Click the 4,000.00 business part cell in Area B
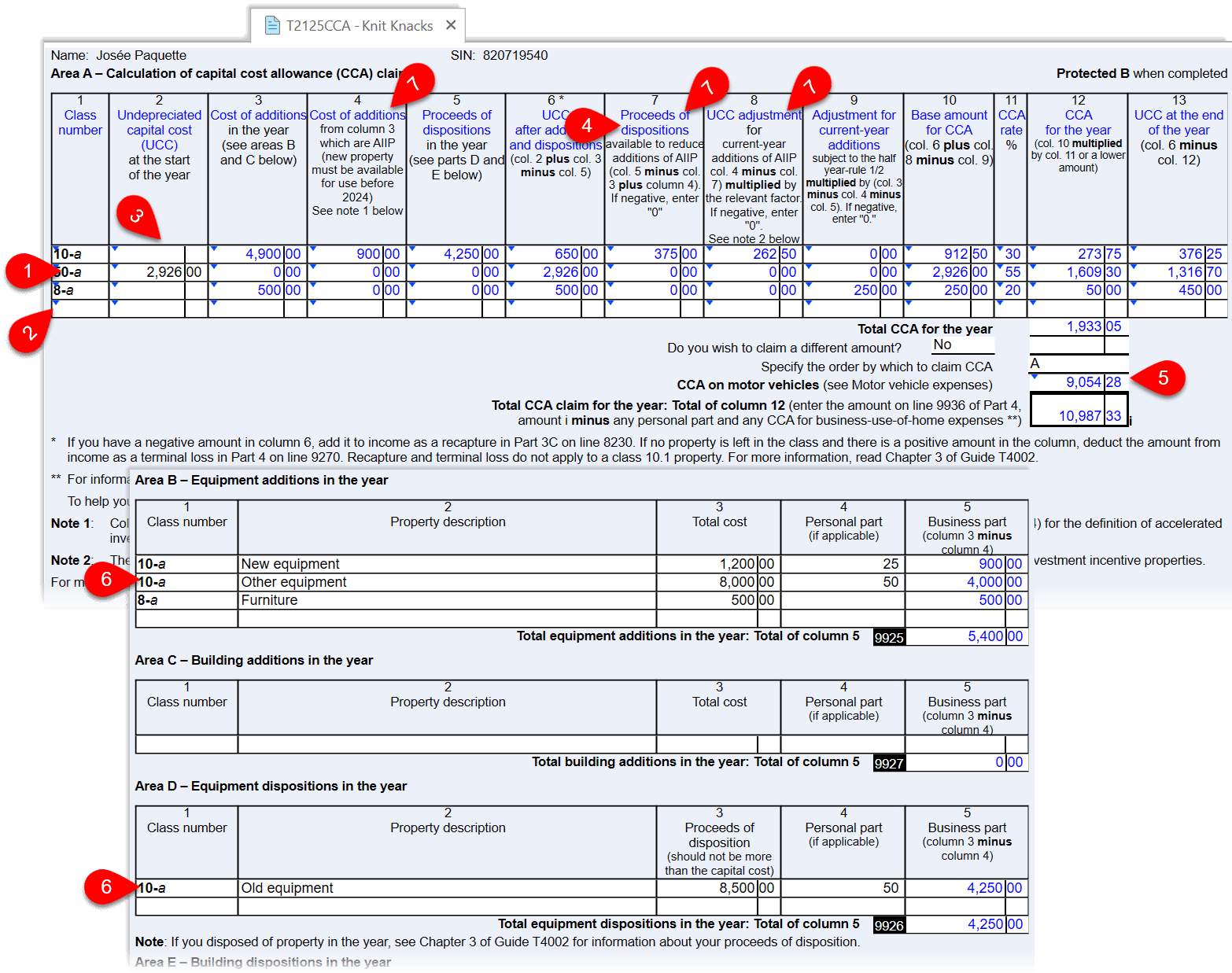 967,582
